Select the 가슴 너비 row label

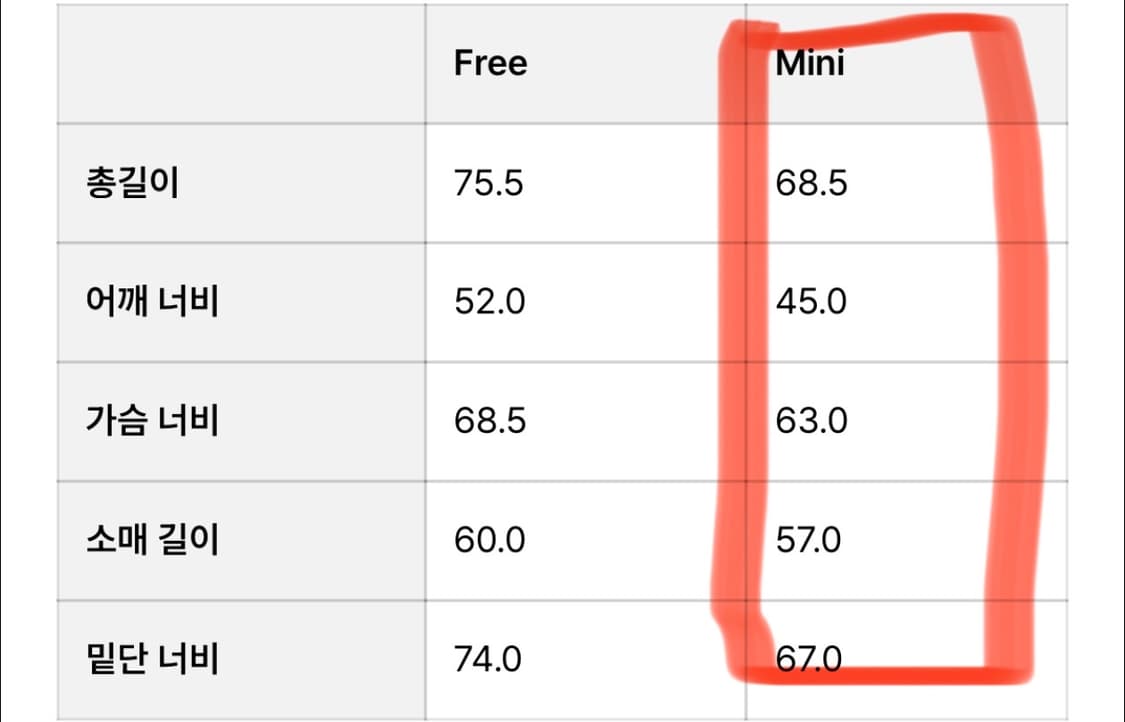tap(152, 420)
